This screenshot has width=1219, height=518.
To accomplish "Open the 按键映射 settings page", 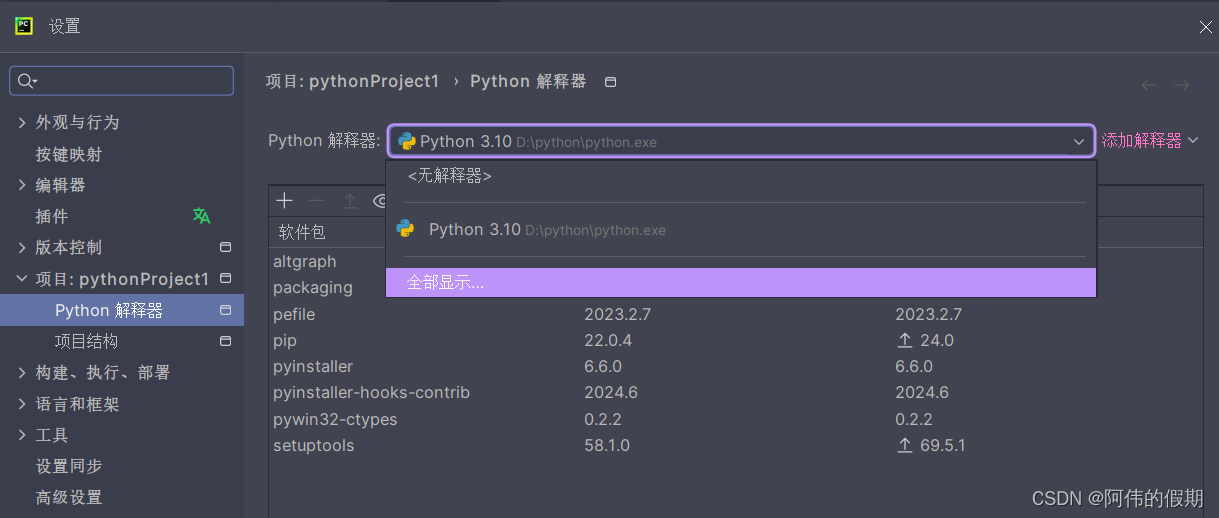I will tap(69, 154).
